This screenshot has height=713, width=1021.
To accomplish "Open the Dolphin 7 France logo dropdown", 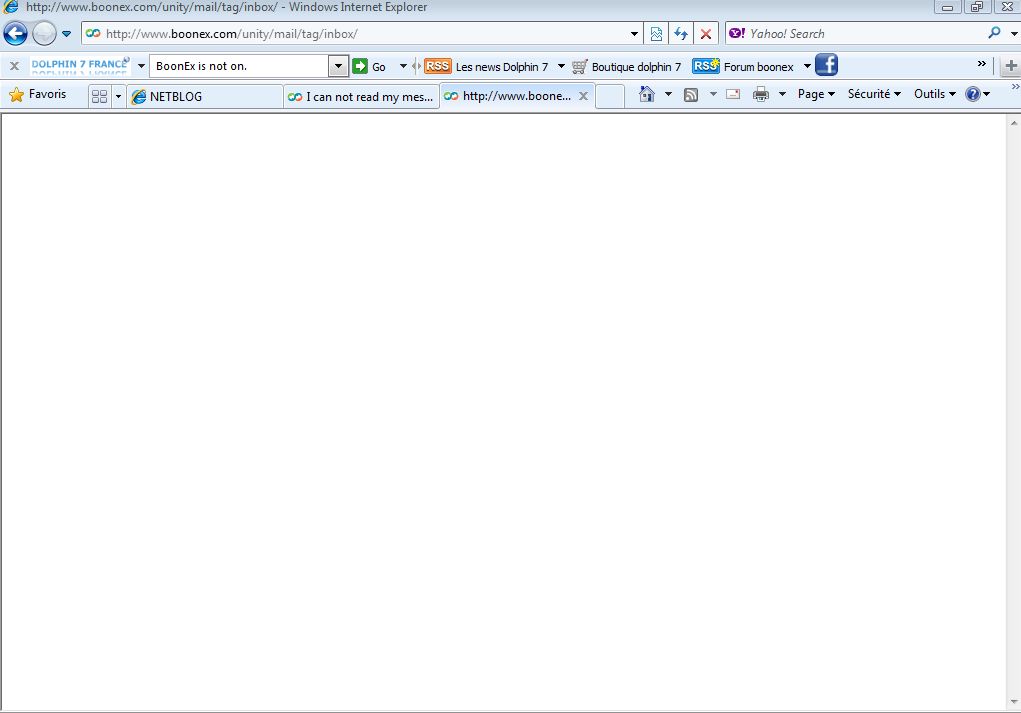I will [x=141, y=66].
